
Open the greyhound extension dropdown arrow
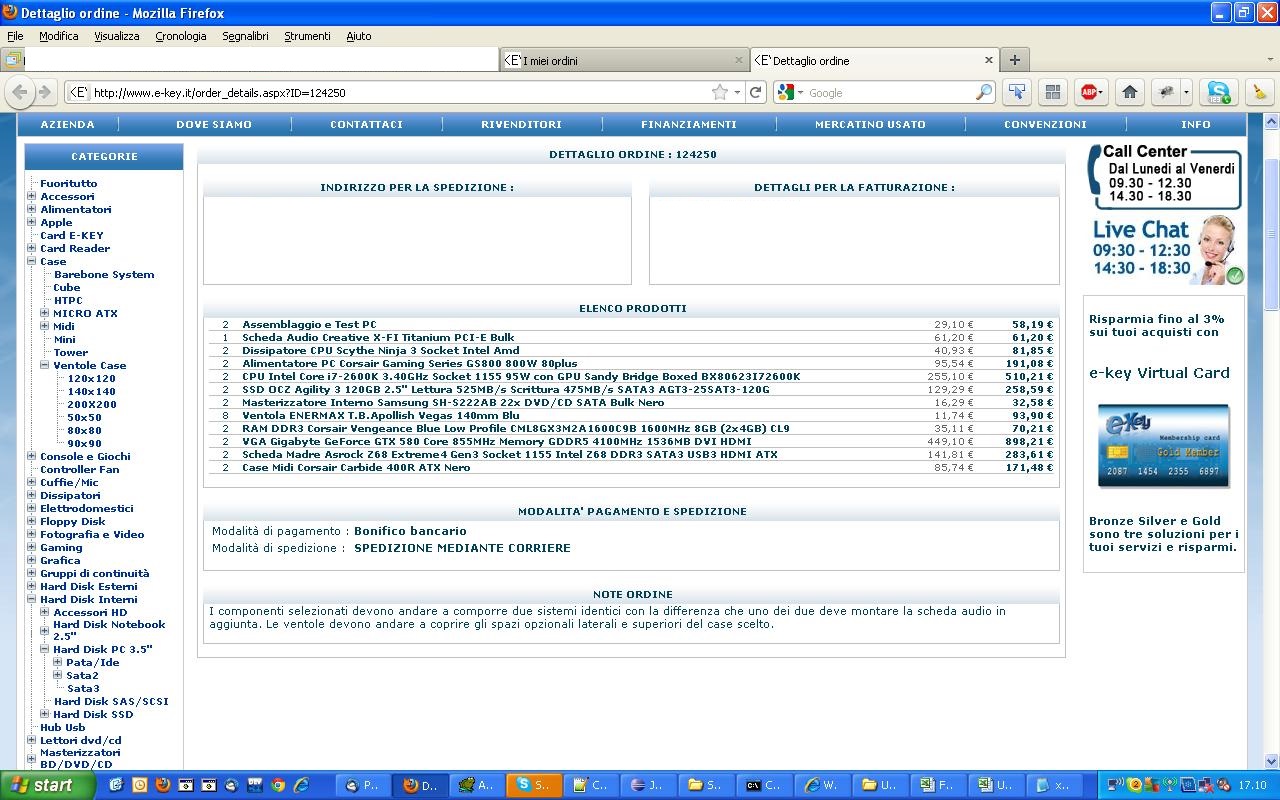tap(1186, 92)
